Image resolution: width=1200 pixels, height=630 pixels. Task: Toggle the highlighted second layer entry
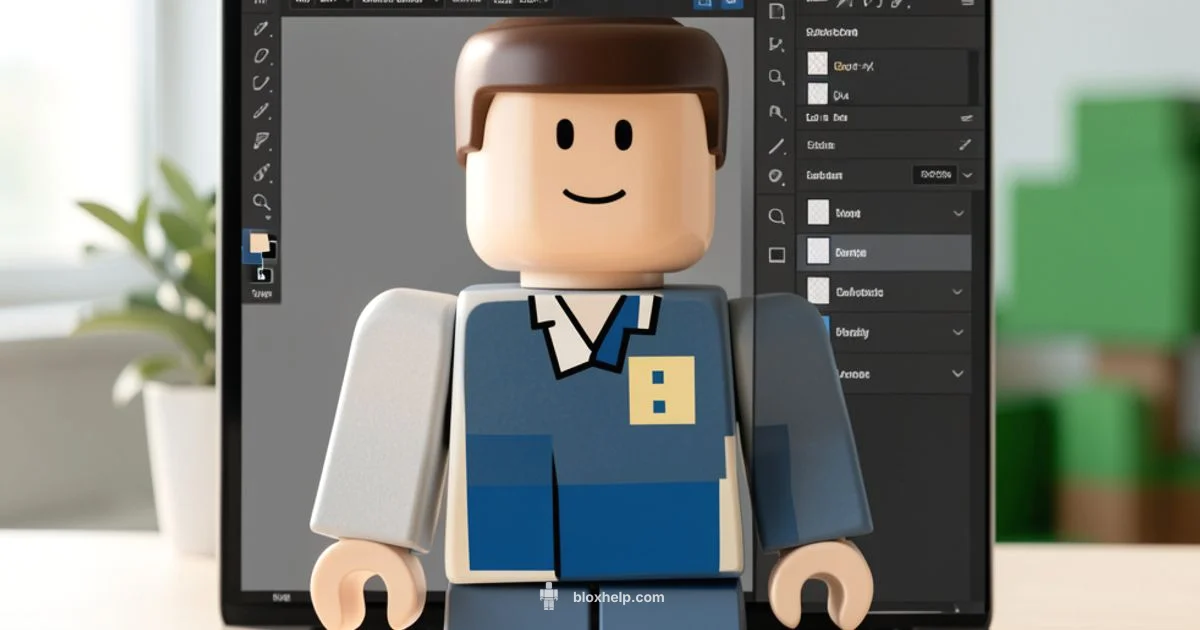[x=885, y=251]
